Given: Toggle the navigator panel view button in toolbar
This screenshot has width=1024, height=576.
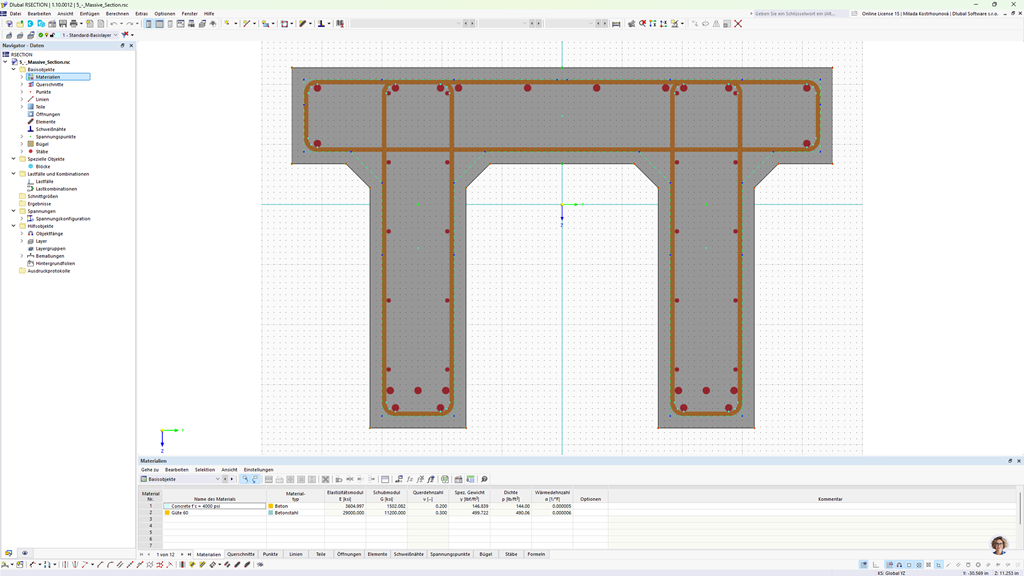Looking at the screenshot, I should point(148,24).
